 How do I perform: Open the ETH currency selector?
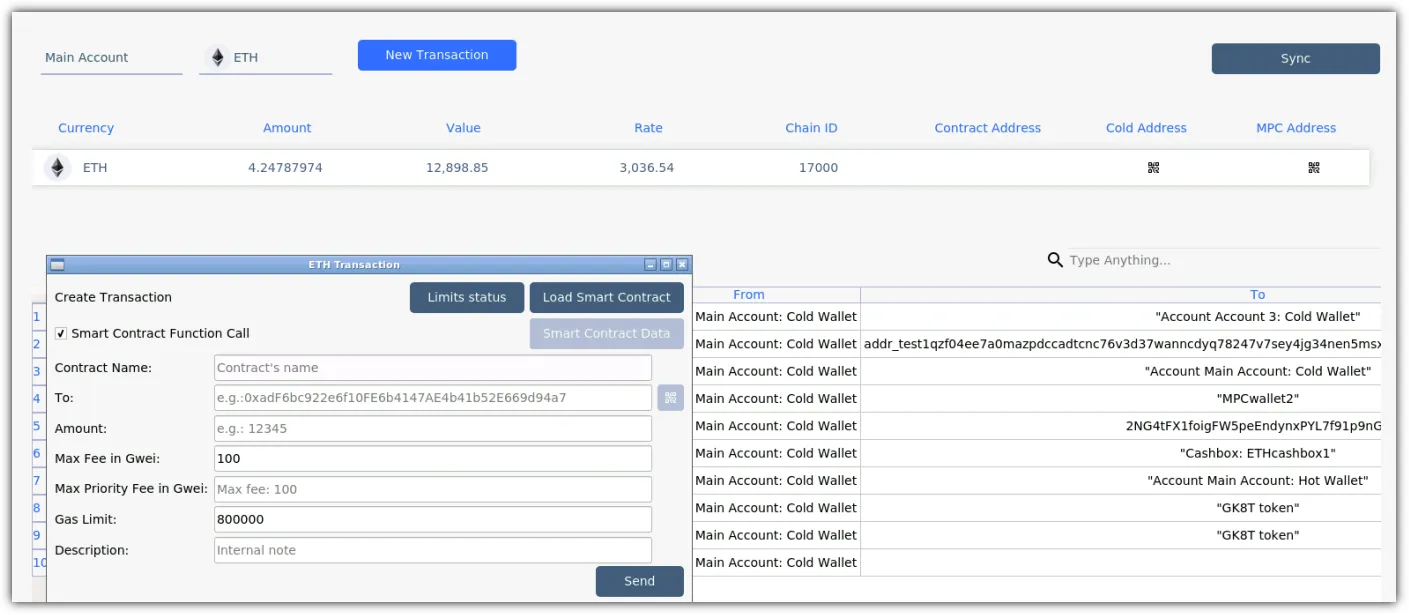[265, 58]
